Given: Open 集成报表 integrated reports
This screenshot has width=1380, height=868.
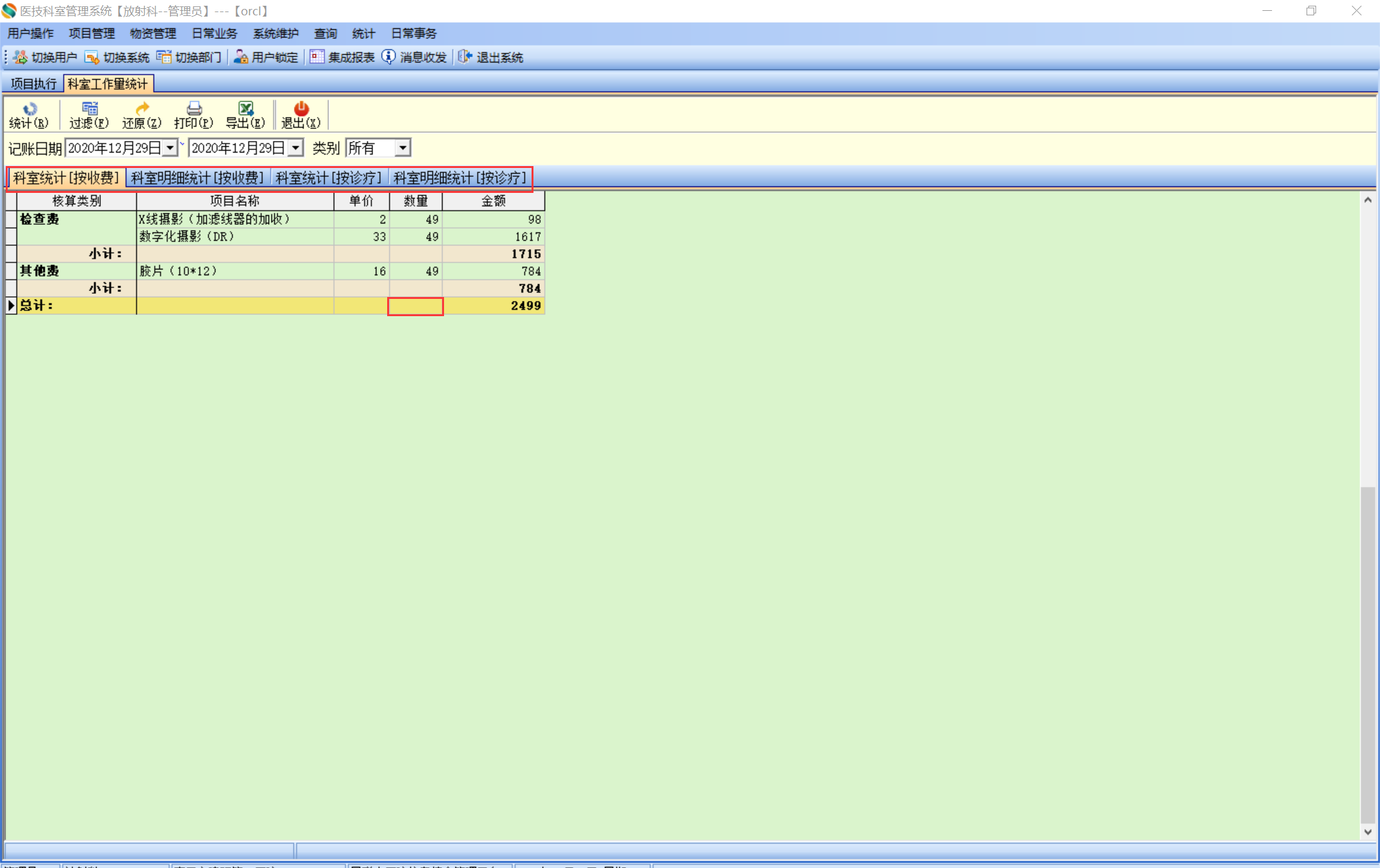Looking at the screenshot, I should pyautogui.click(x=342, y=57).
